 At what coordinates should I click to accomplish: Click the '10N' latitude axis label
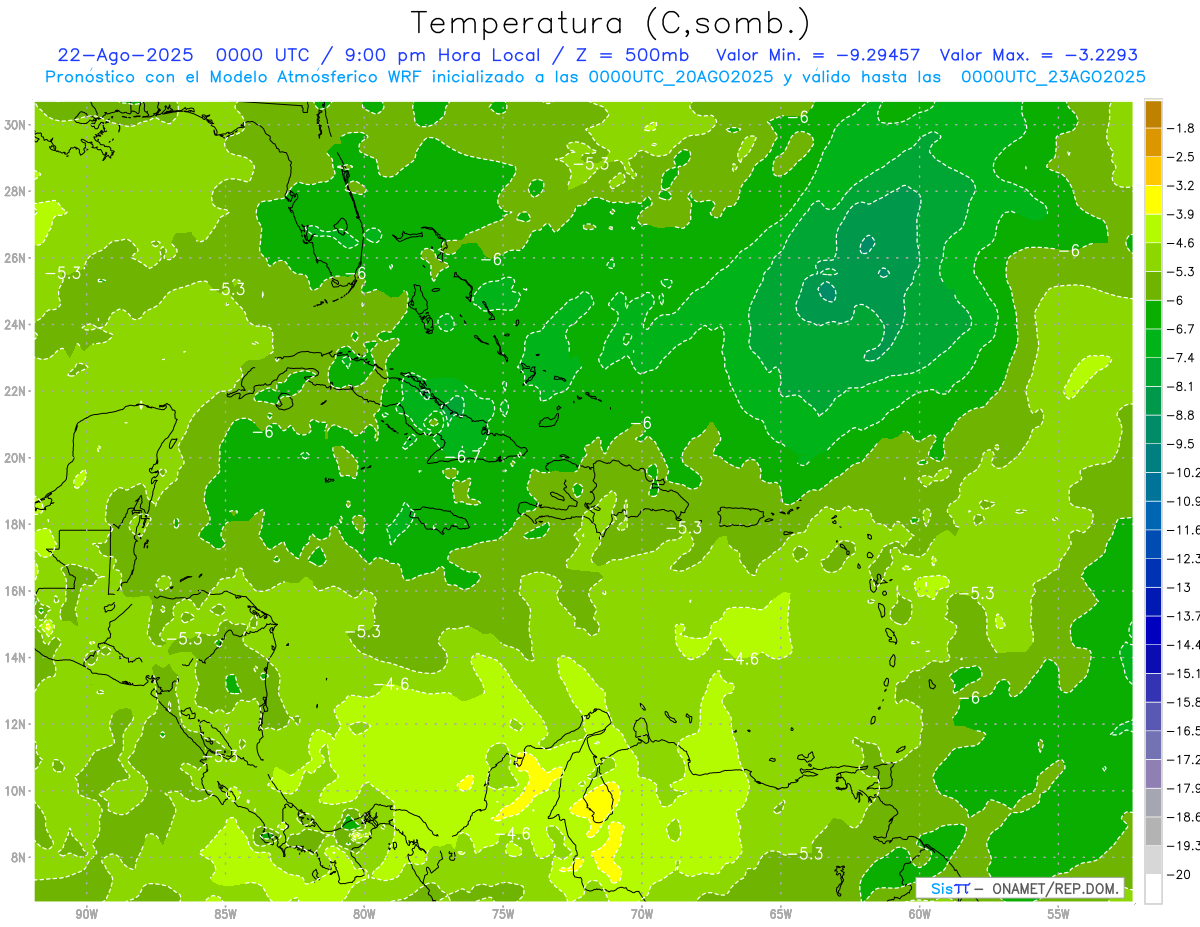17,791
